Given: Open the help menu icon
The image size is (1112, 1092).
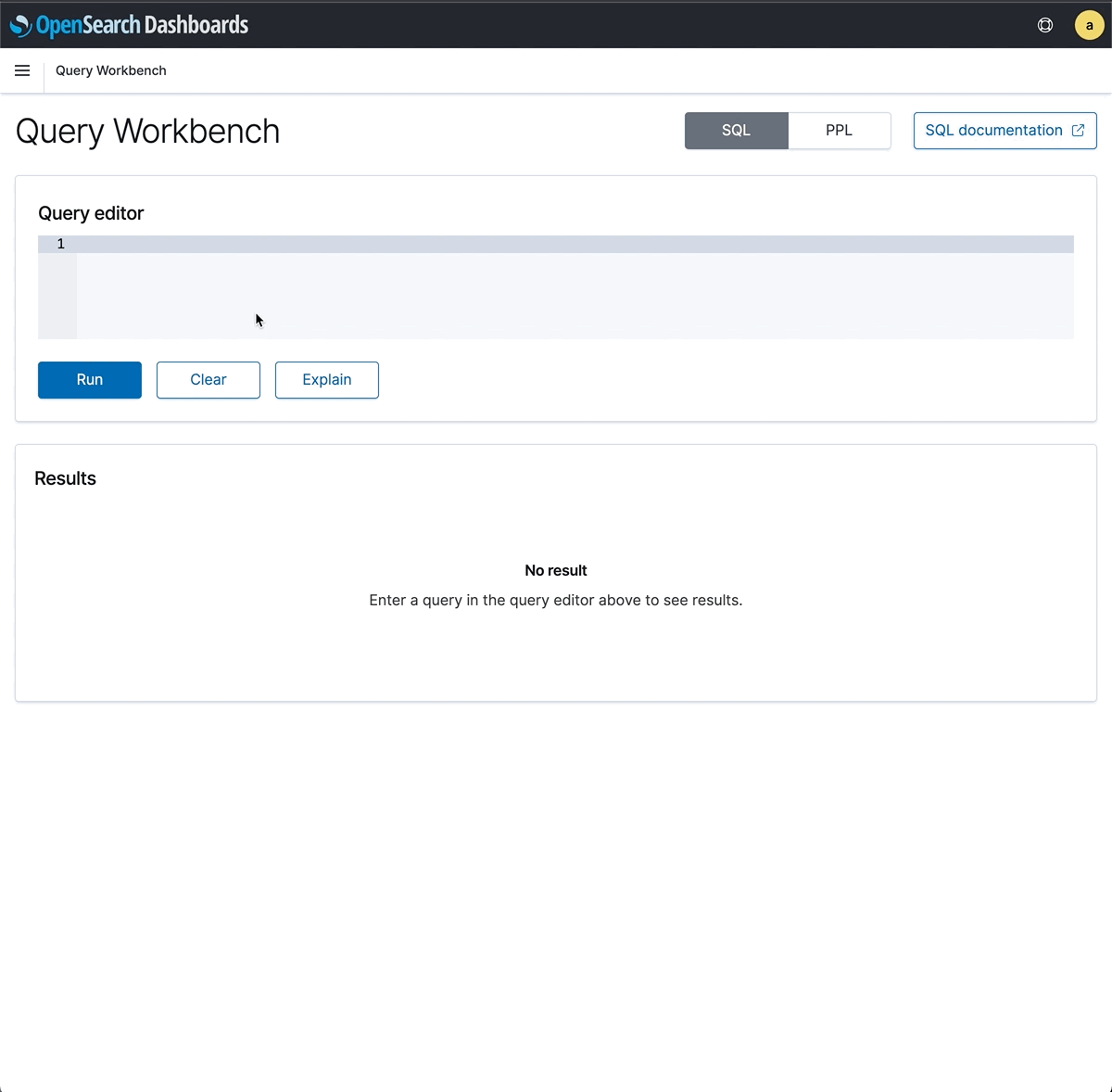Looking at the screenshot, I should (1045, 25).
